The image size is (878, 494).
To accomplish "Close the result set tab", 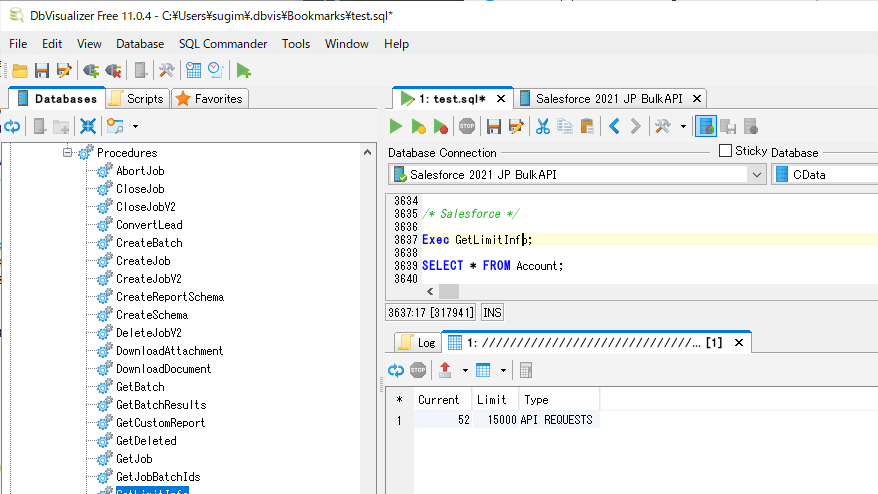I will pos(739,342).
